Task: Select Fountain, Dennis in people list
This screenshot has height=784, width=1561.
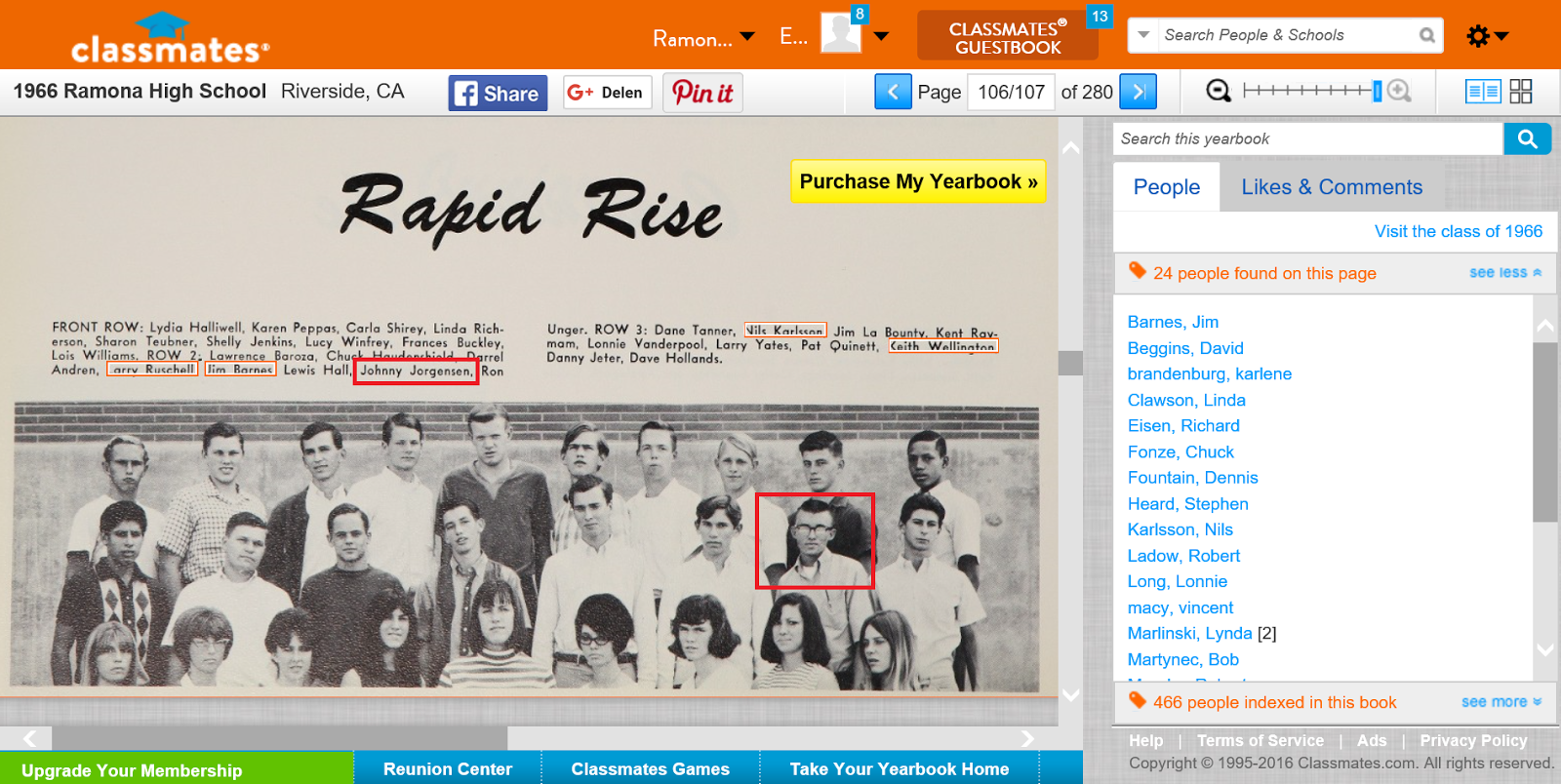Action: 1193,478
